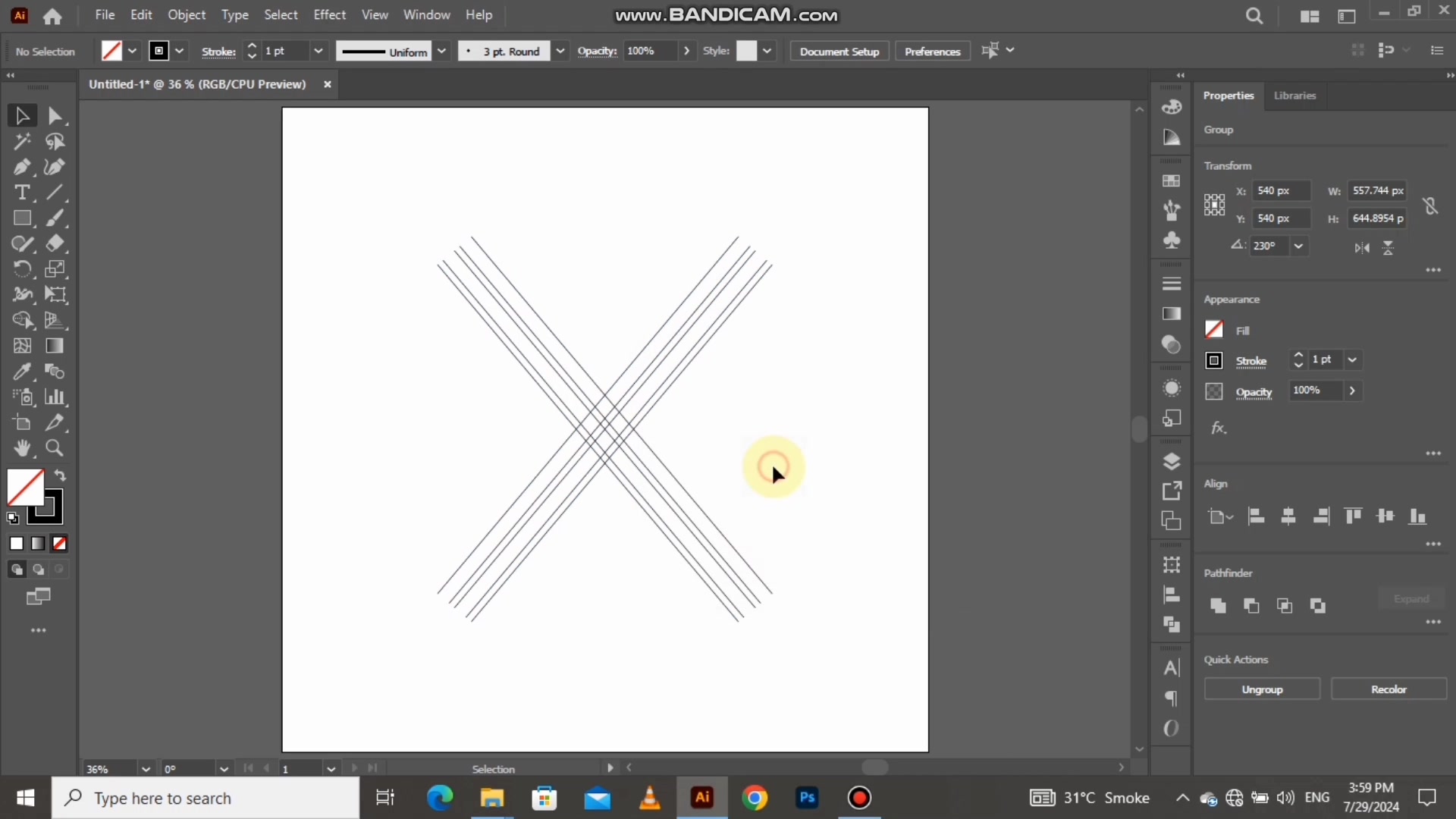Click Horizontal Align Center icon

[1288, 516]
